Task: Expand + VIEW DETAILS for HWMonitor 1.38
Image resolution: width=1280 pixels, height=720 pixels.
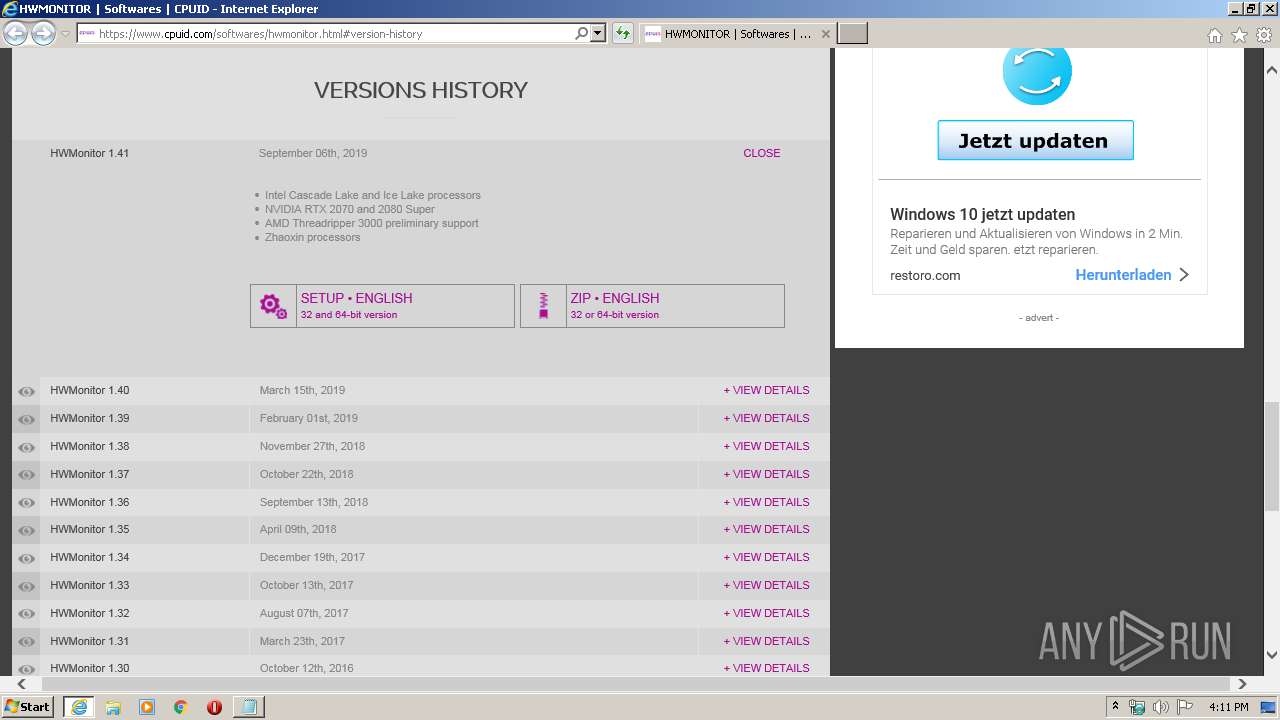Action: pos(766,446)
